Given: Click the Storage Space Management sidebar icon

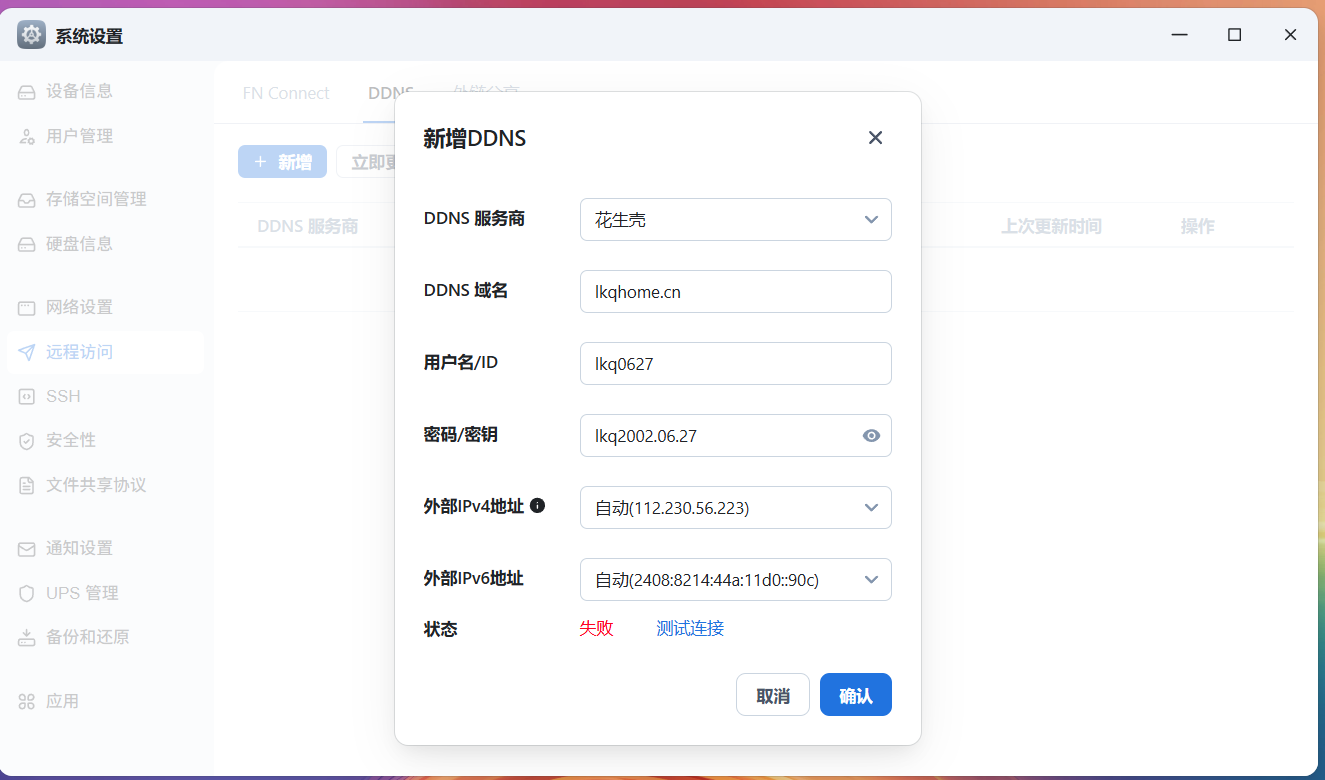Looking at the screenshot, I should 27,200.
